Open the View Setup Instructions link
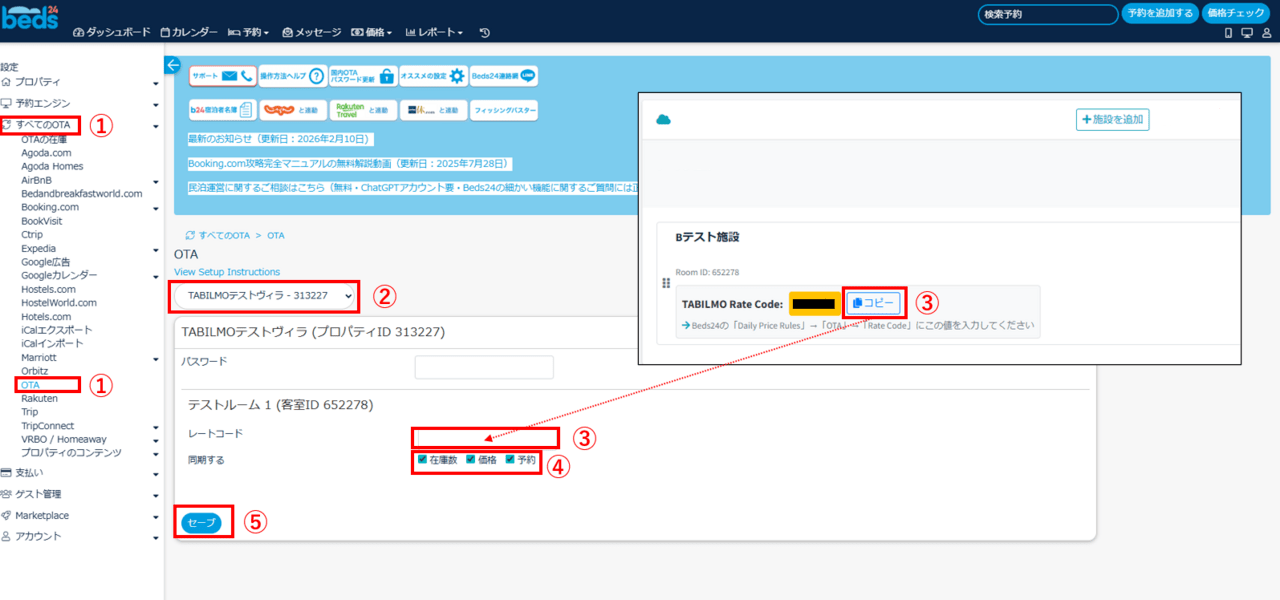The width and height of the screenshot is (1280, 600). (227, 272)
